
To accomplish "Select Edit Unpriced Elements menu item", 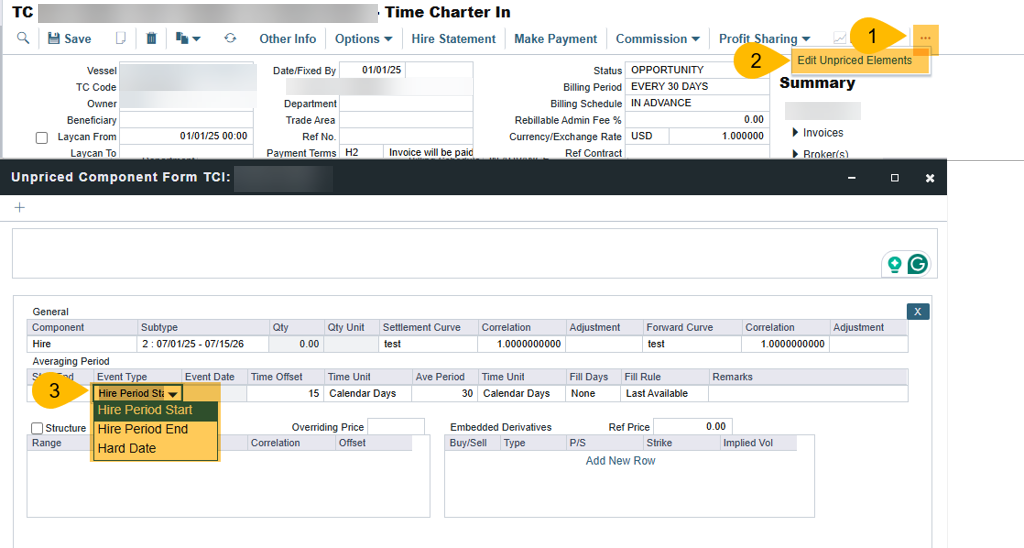I will pos(854,61).
